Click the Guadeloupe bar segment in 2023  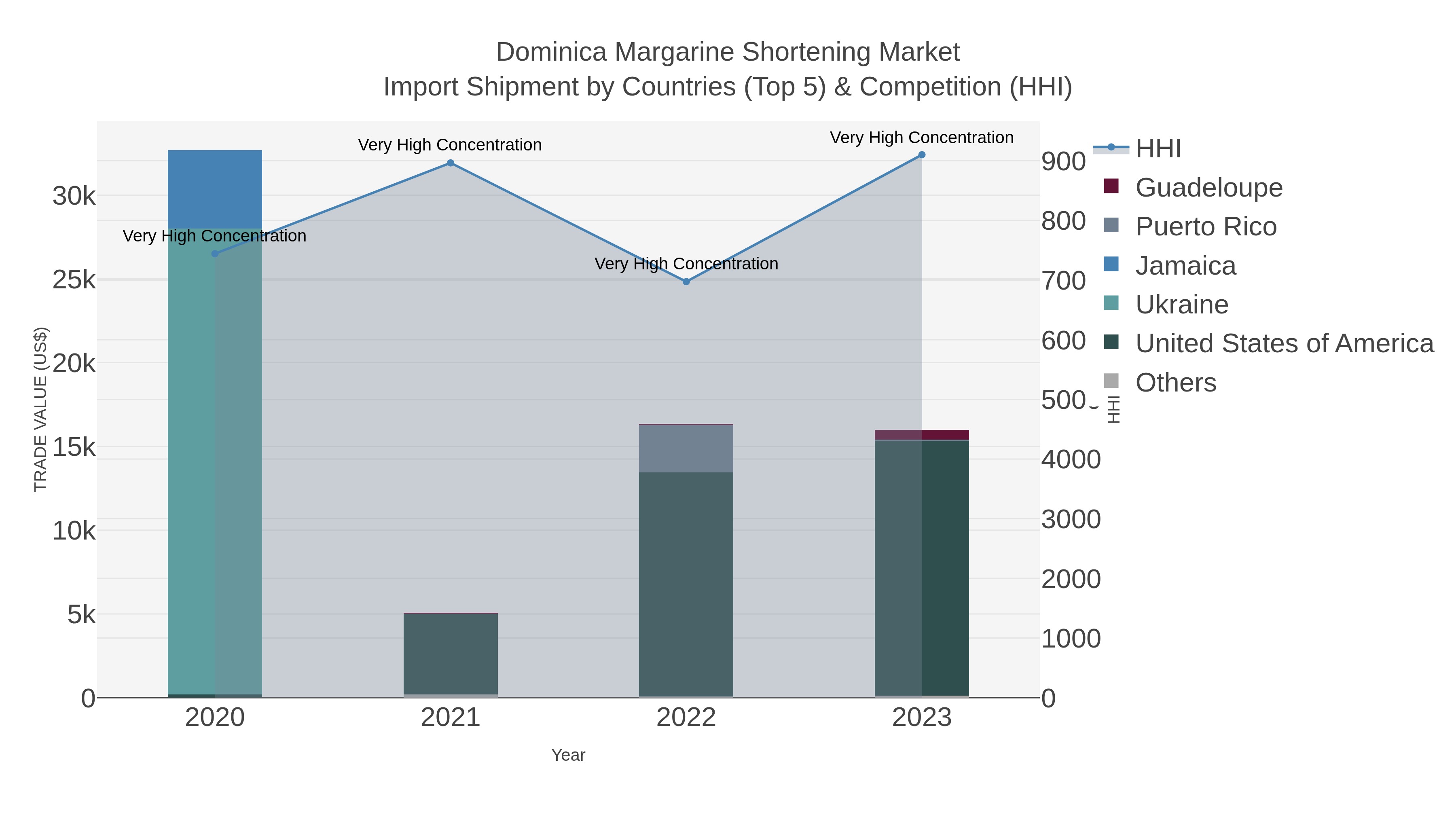click(922, 435)
